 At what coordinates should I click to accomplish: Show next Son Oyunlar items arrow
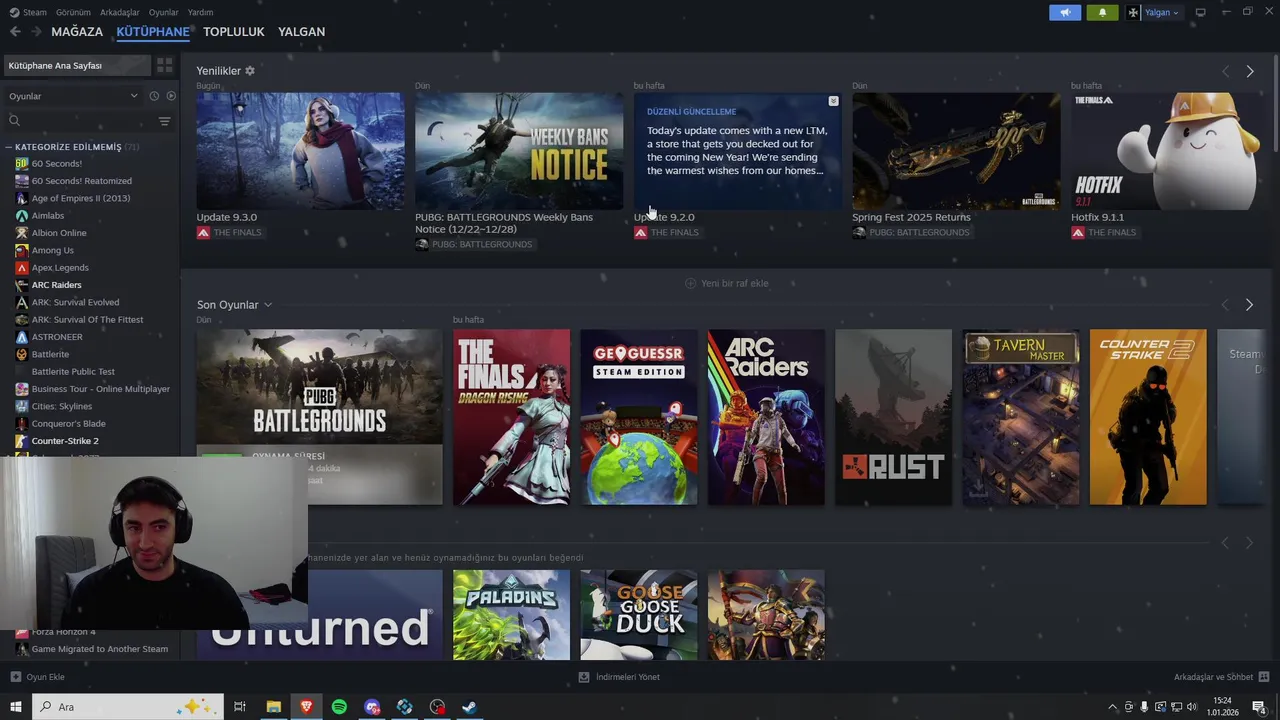point(1249,305)
